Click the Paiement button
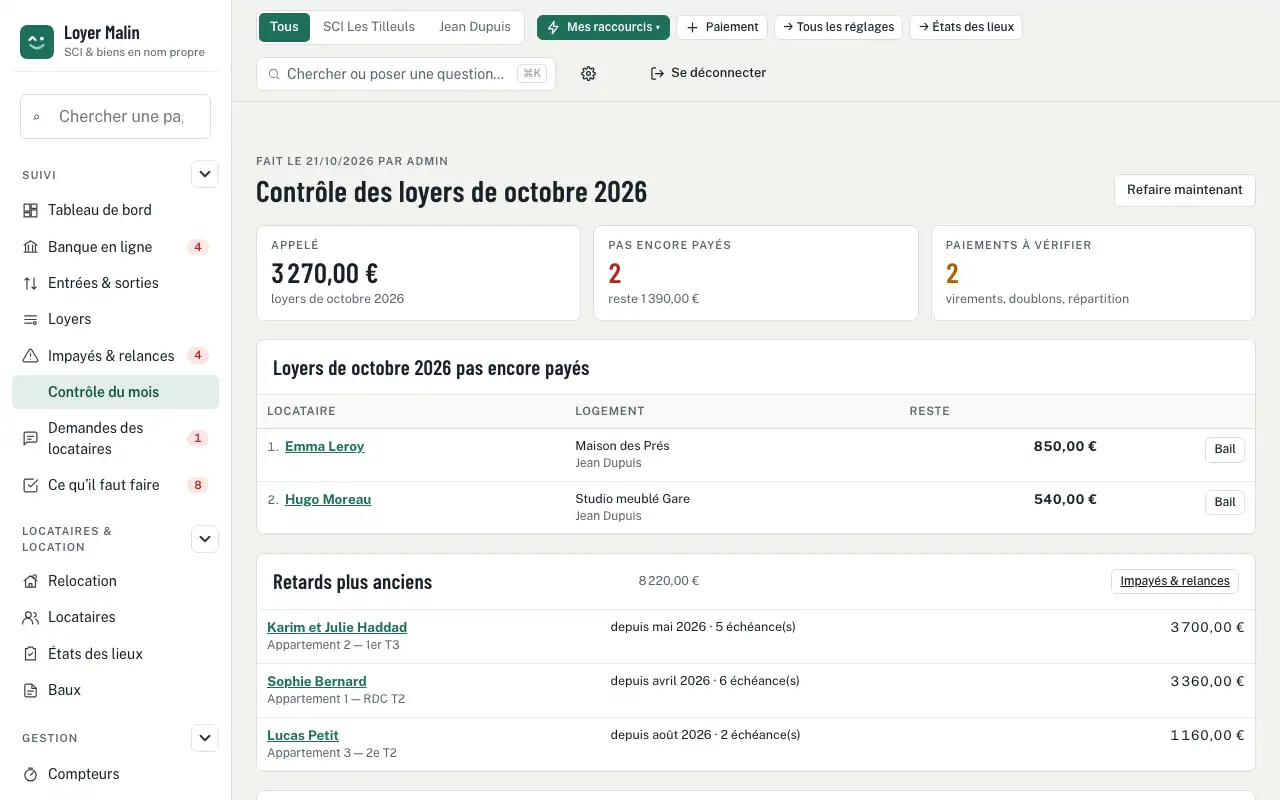 [722, 27]
